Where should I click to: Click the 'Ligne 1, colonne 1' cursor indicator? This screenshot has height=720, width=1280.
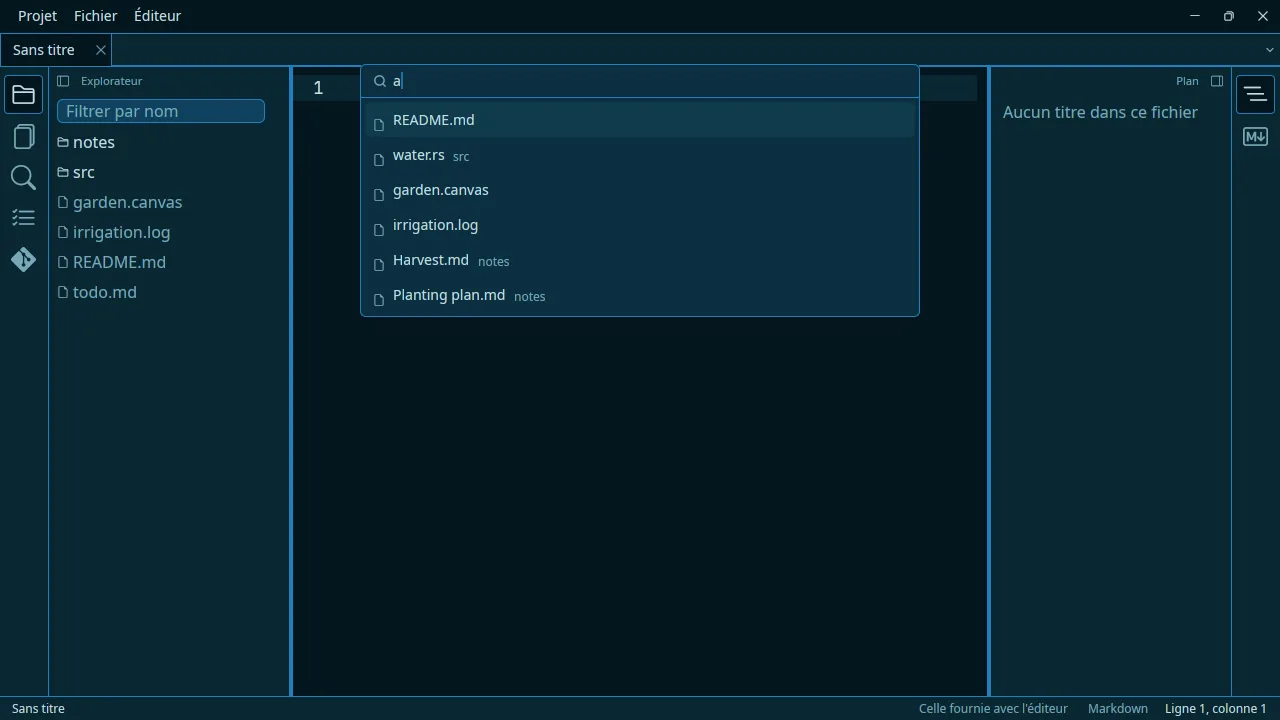click(x=1216, y=708)
